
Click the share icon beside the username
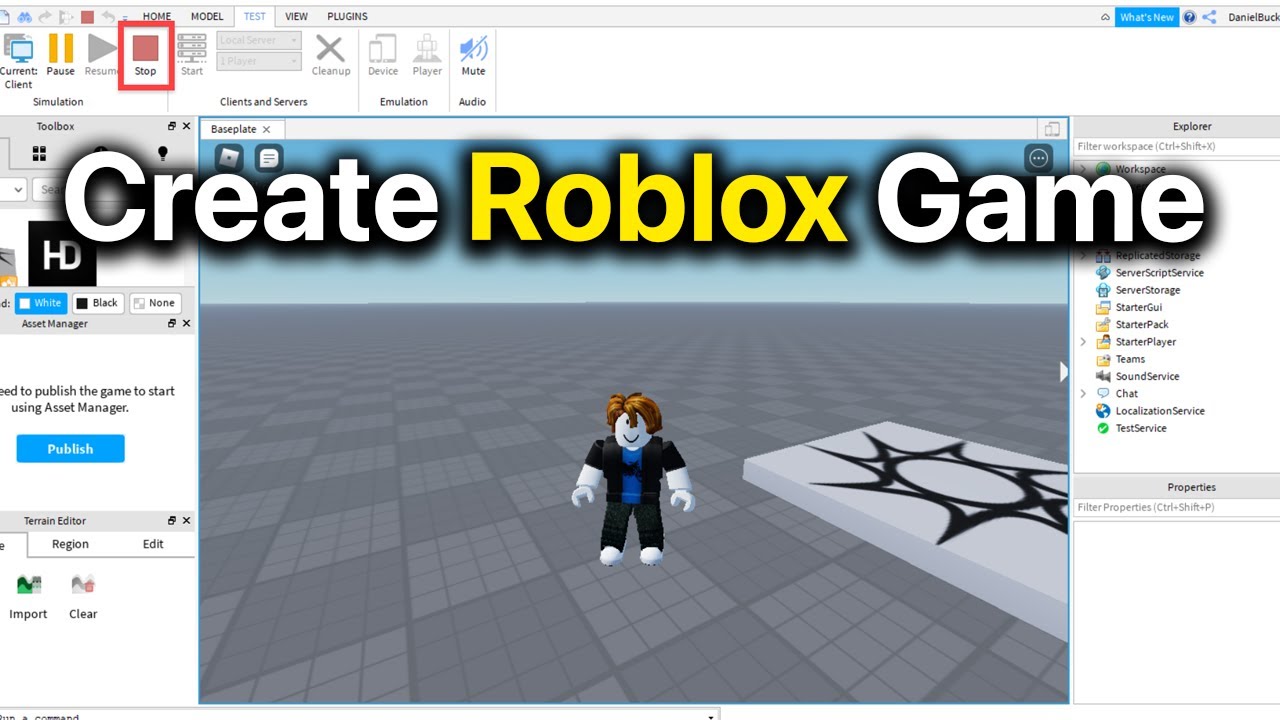click(x=1210, y=17)
